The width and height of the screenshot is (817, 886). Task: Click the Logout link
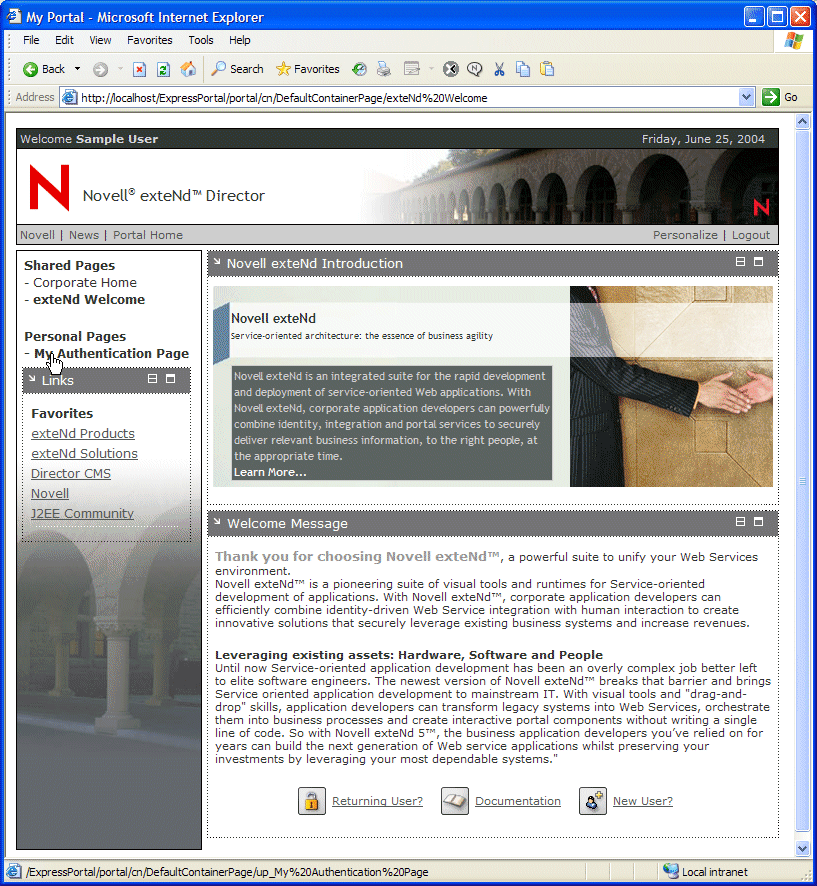[x=750, y=235]
